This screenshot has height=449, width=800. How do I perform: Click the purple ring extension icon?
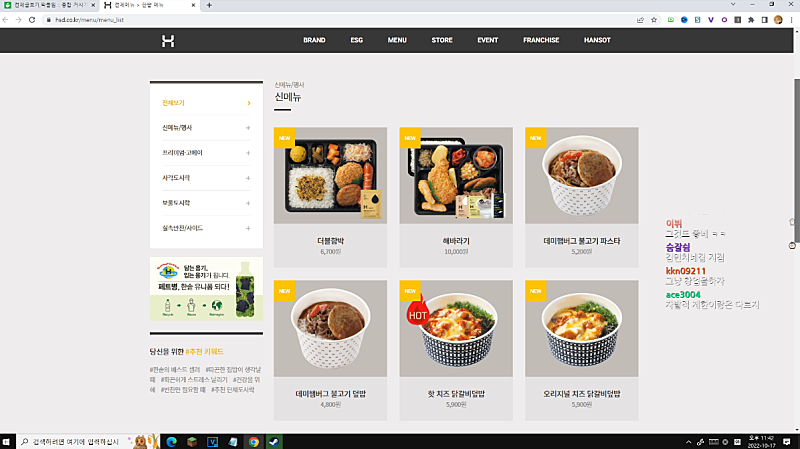tap(724, 20)
